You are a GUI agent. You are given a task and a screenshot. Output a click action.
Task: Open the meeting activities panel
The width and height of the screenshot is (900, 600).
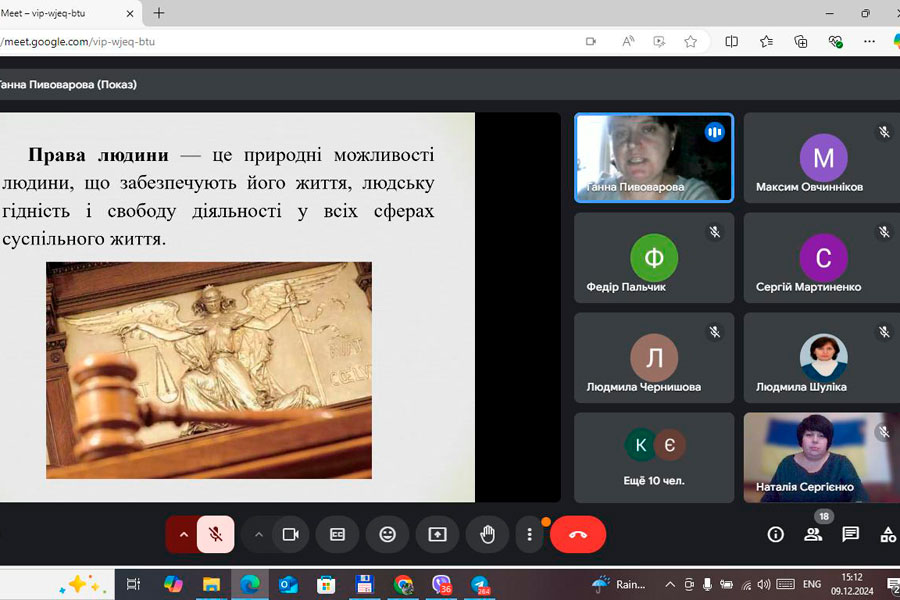point(887,535)
